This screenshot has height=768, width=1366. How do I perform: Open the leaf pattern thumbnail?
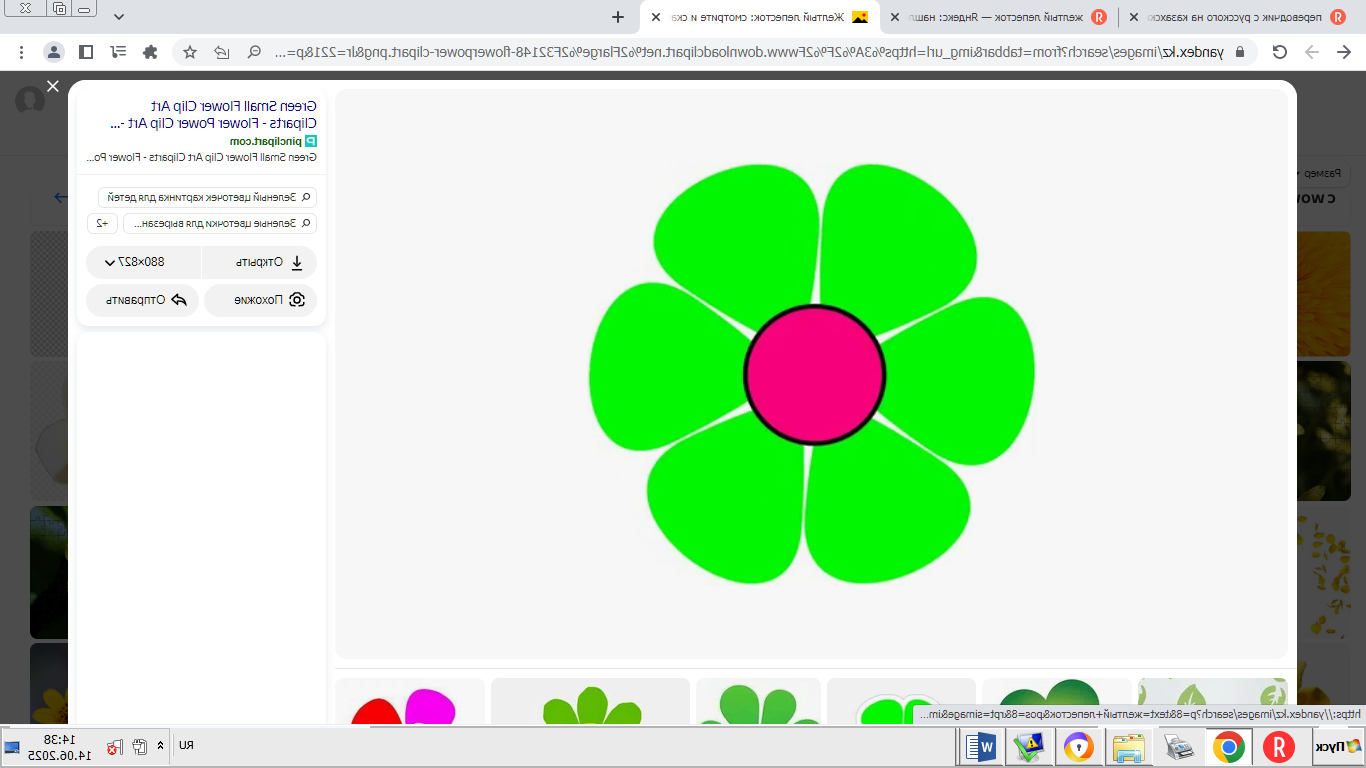pos(1212,702)
